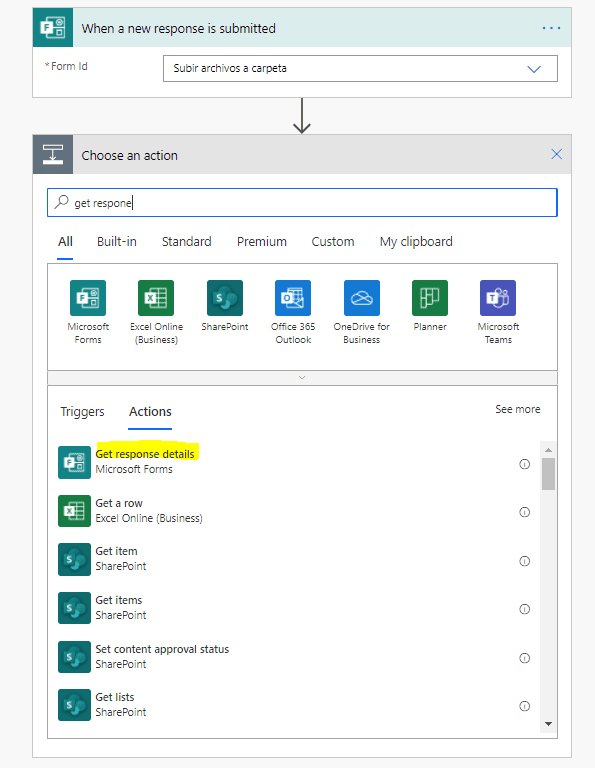This screenshot has height=768, width=595.
Task: Switch to the Premium tab
Action: pos(262,241)
